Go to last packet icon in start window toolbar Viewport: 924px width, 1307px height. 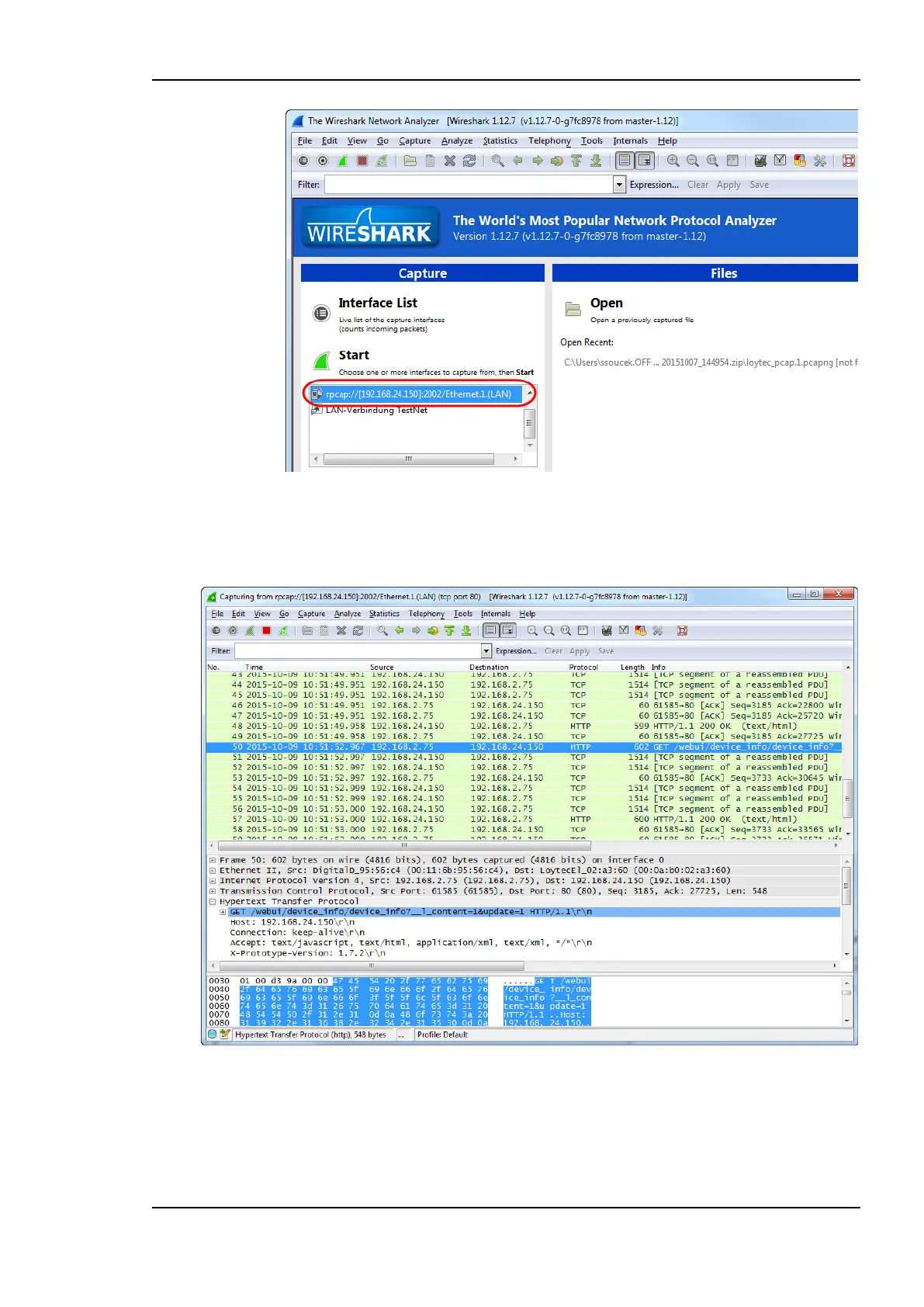596,161
